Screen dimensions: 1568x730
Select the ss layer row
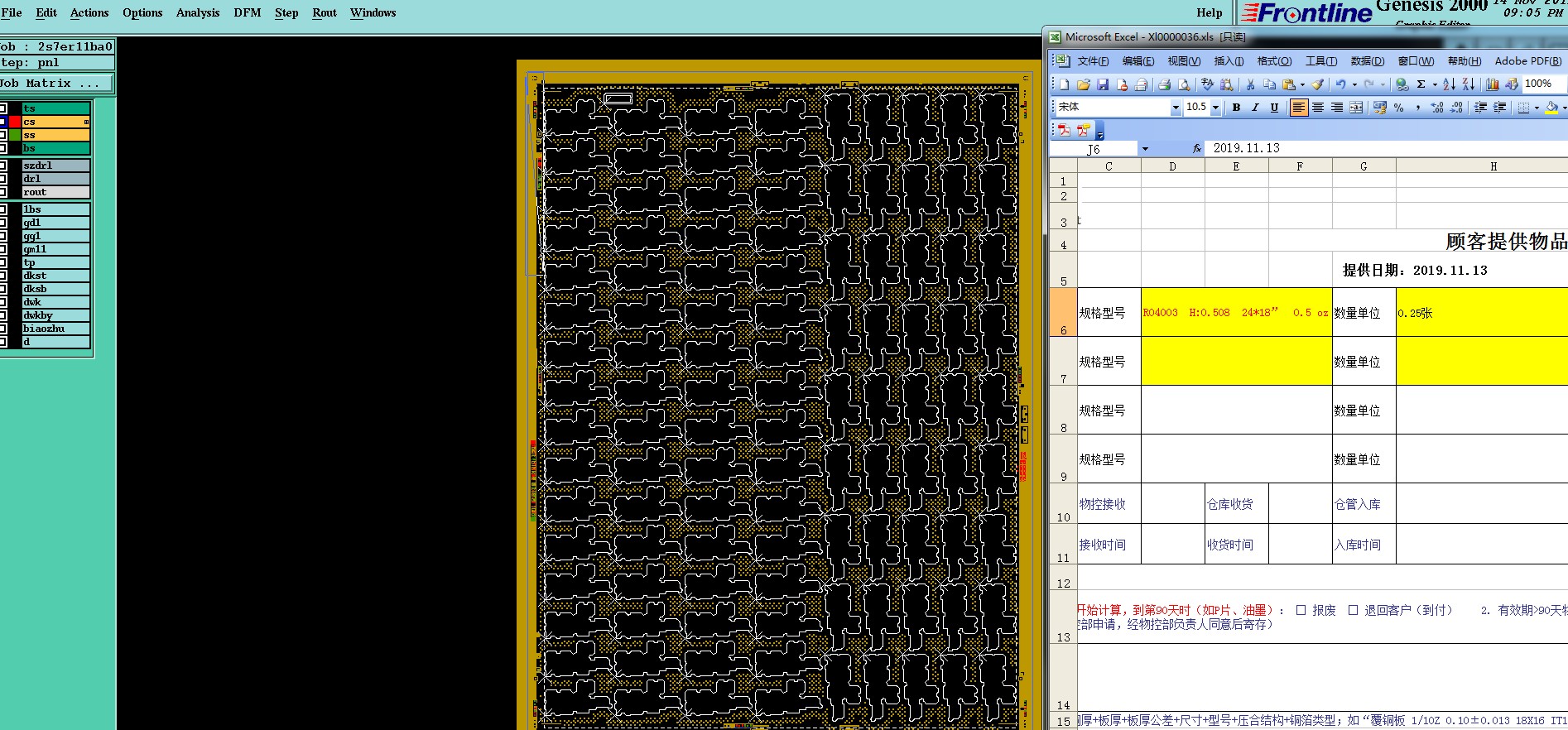(56, 135)
